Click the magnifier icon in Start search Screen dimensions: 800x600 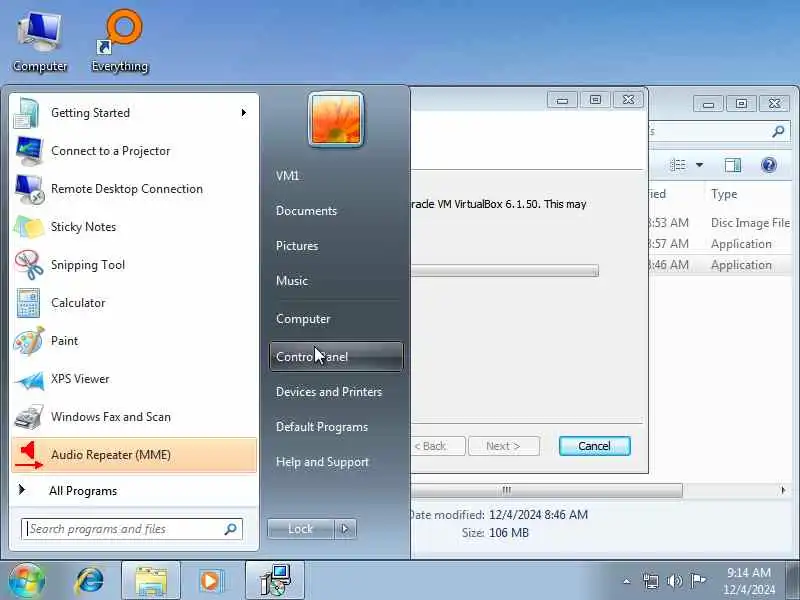click(x=231, y=529)
